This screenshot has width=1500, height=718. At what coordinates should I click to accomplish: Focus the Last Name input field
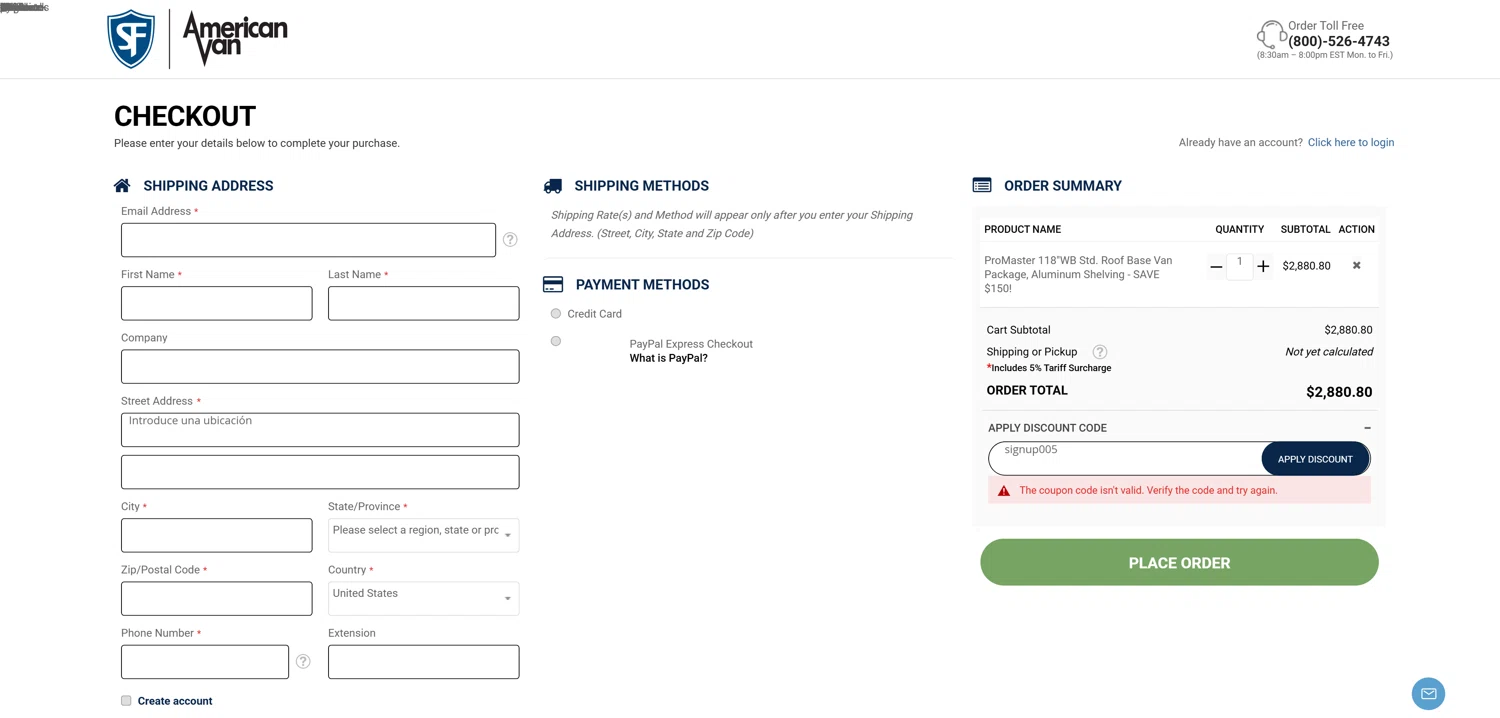(x=423, y=303)
